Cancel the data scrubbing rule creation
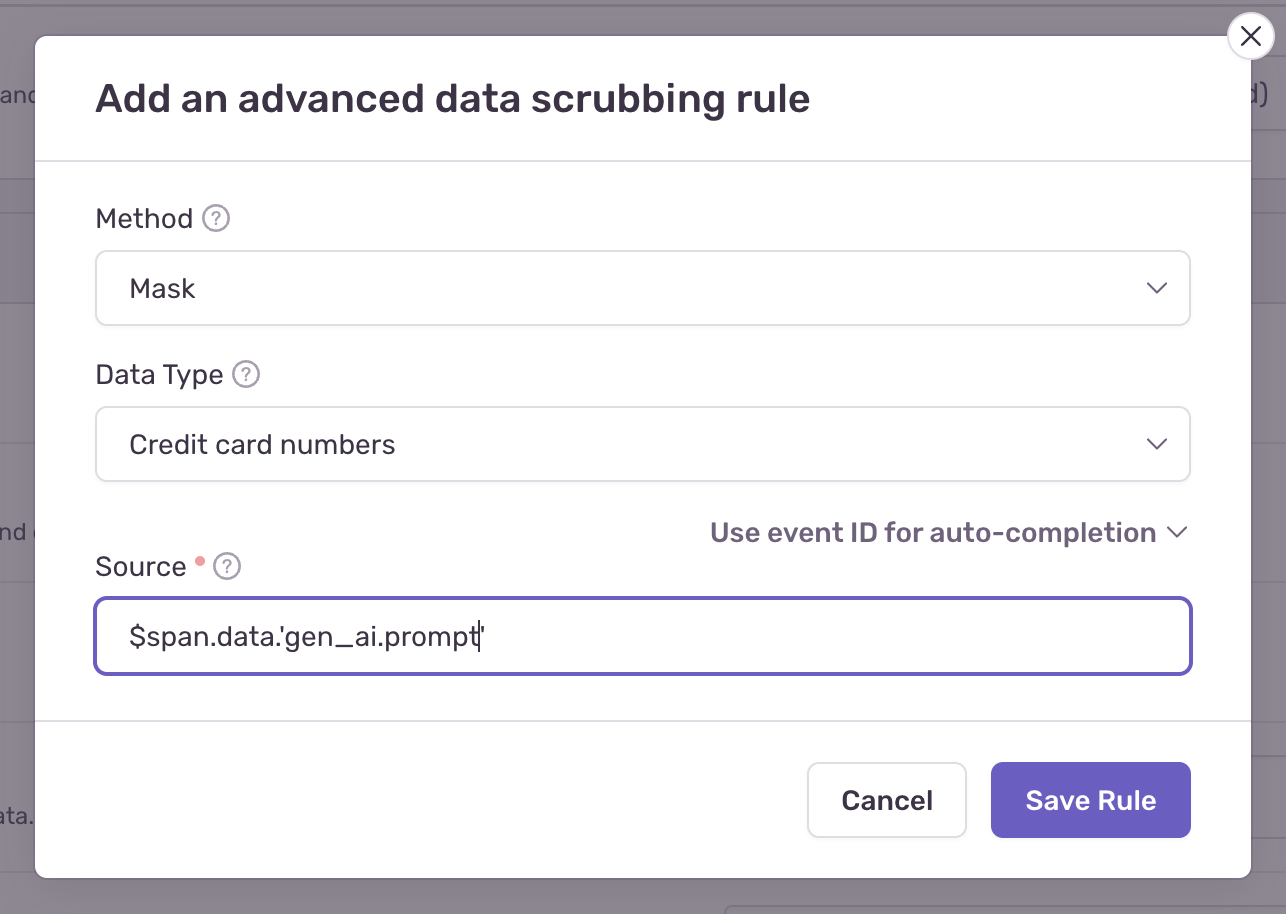Viewport: 1286px width, 914px height. (886, 799)
